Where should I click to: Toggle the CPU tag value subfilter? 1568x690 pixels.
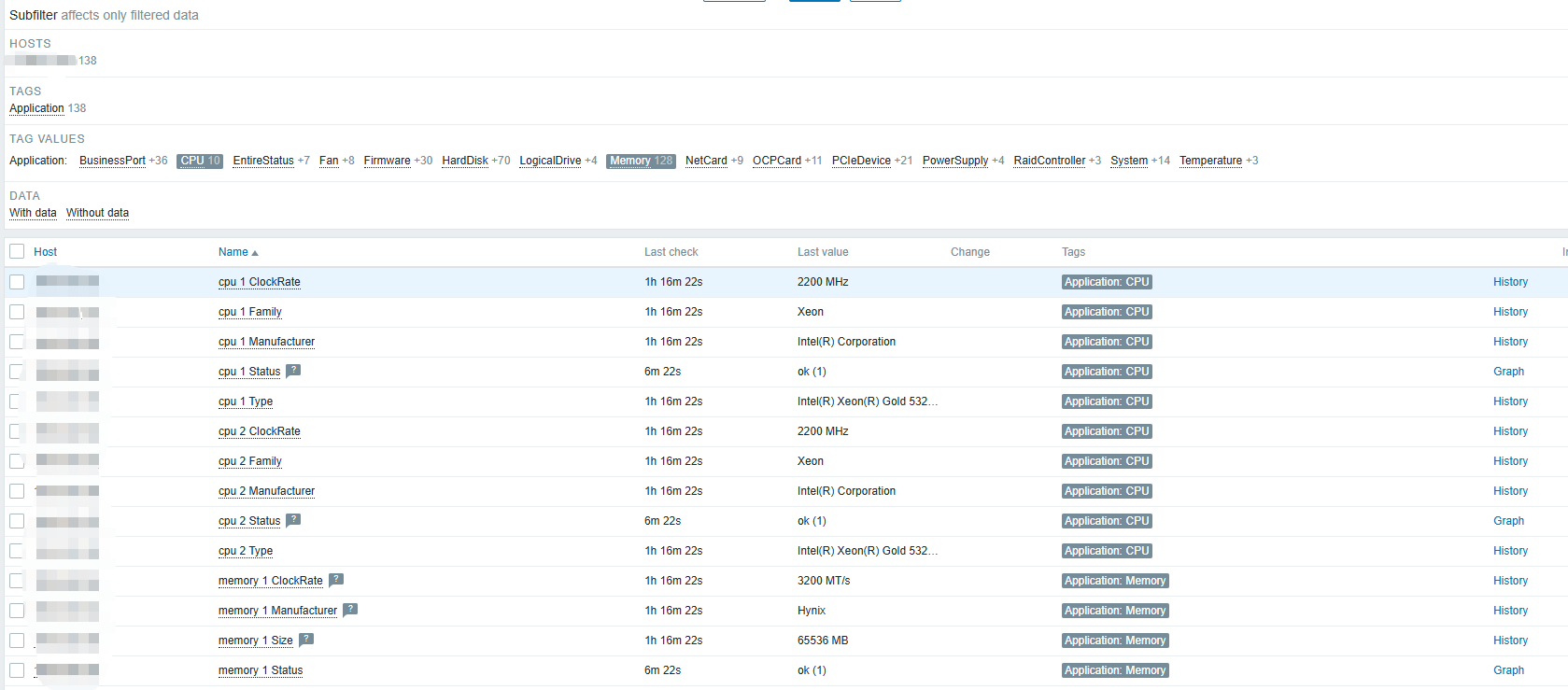pos(192,161)
